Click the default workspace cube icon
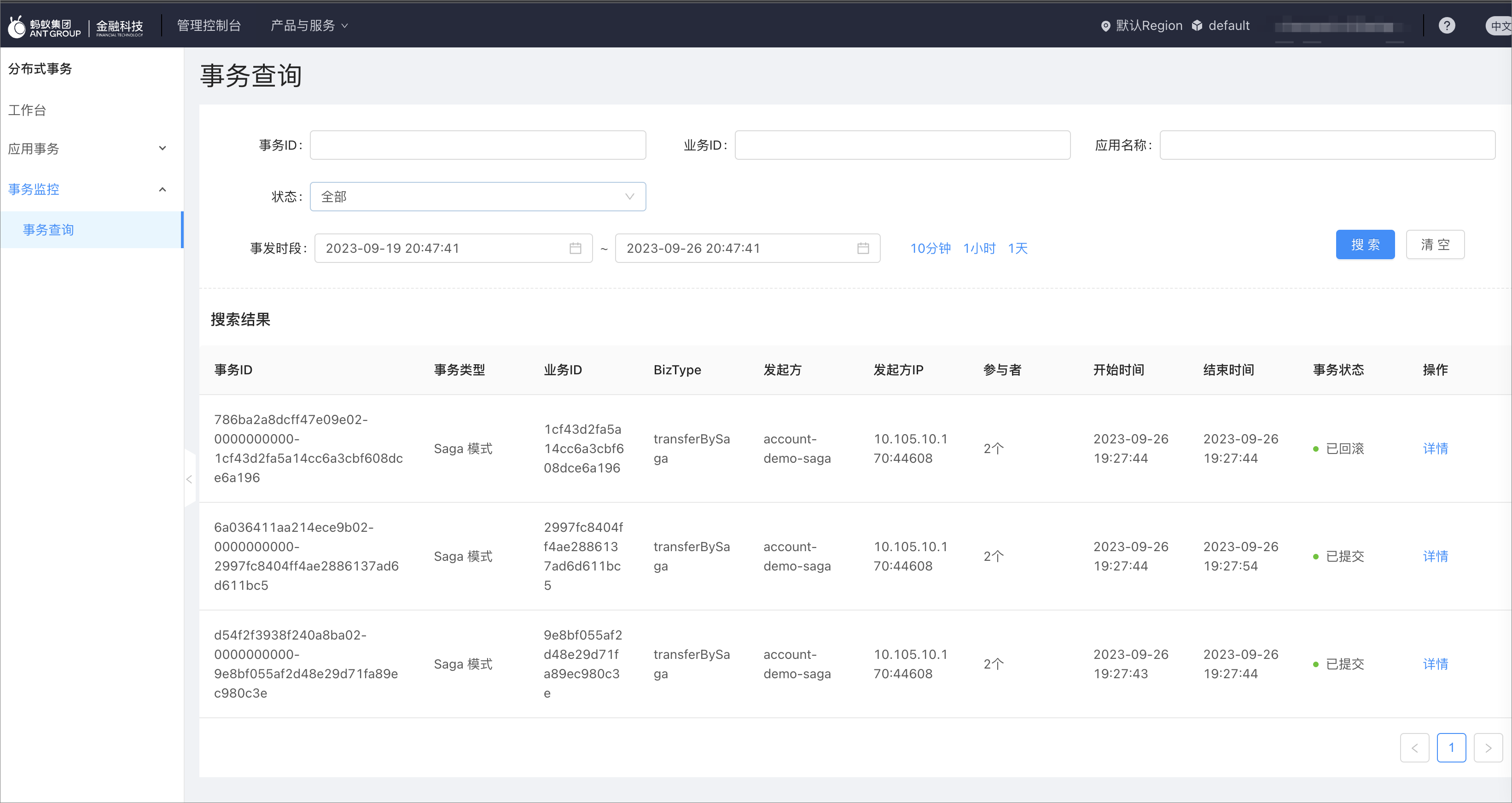The width and height of the screenshot is (1512, 803). coord(1197,26)
